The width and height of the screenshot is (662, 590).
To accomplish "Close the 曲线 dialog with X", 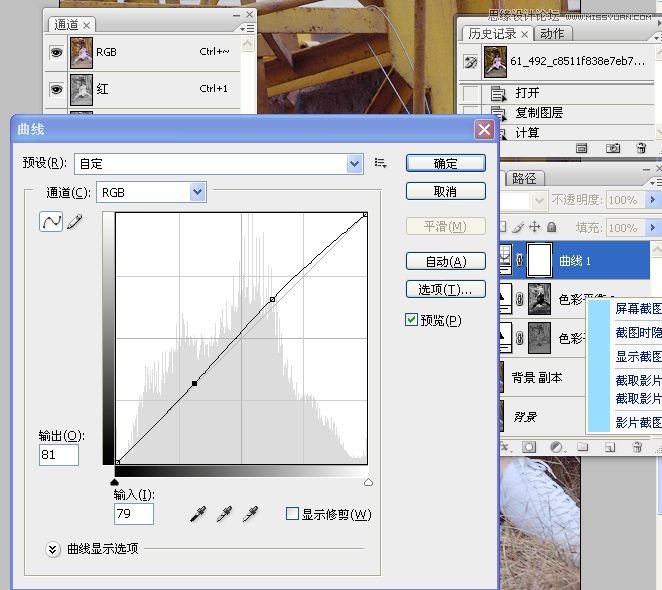I will 484,129.
